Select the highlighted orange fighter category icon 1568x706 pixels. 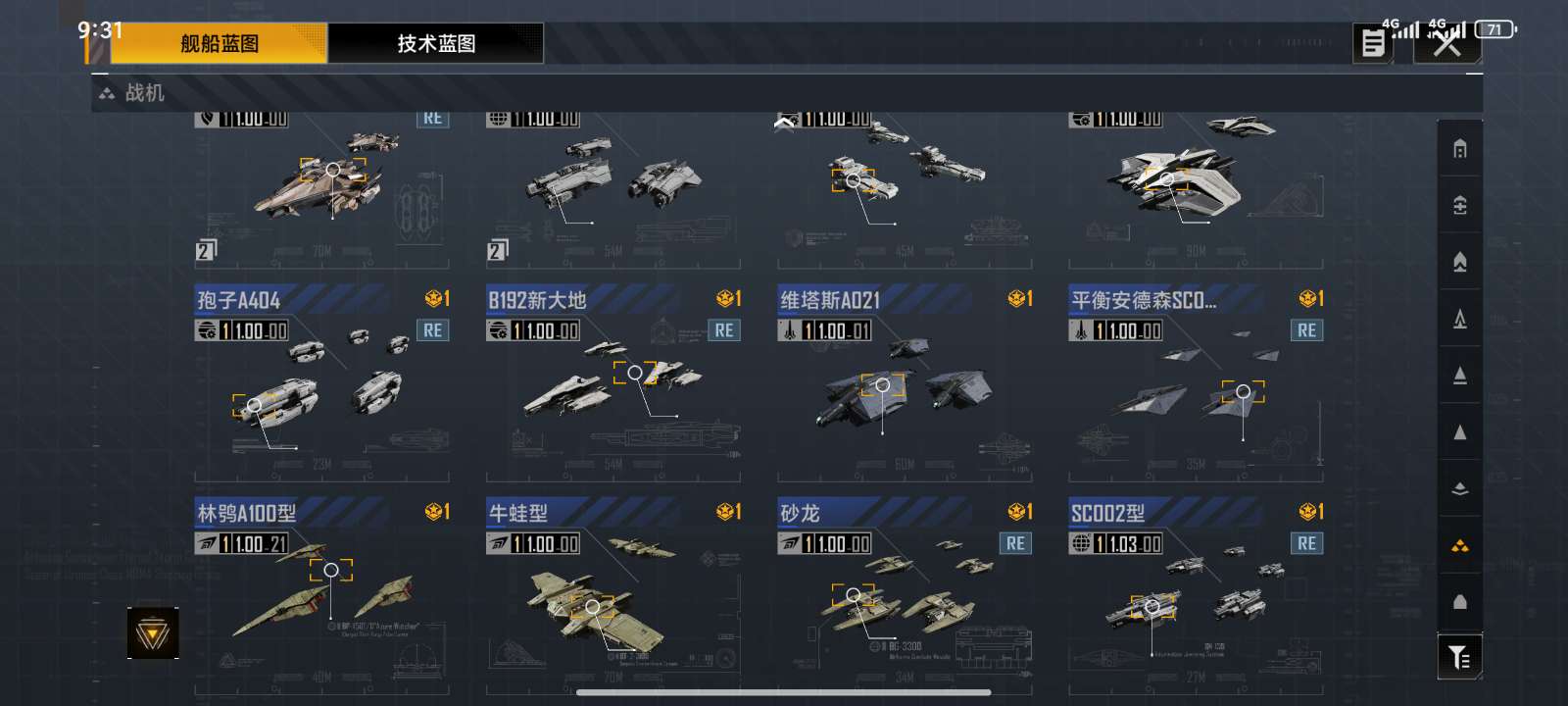click(x=1459, y=545)
